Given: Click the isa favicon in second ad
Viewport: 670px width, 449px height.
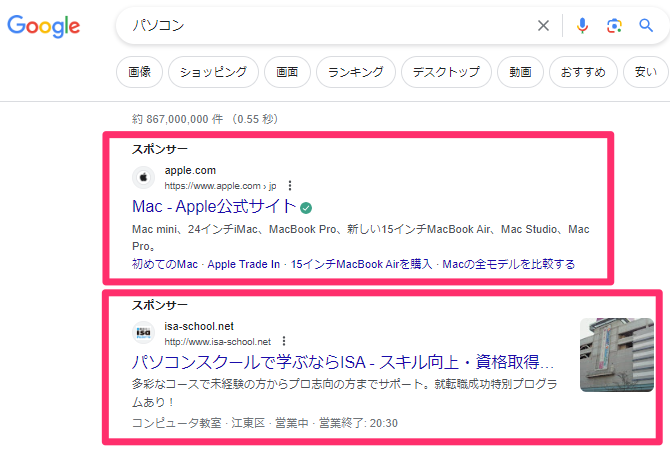Looking at the screenshot, I should coord(144,333).
